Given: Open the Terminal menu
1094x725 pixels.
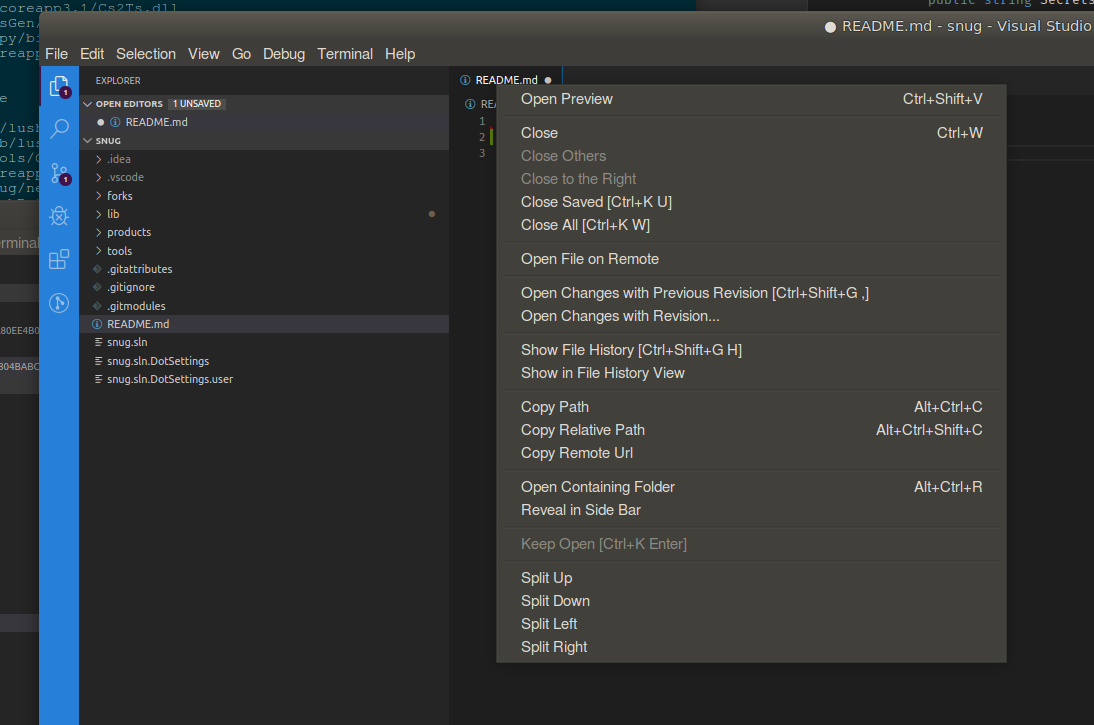Looking at the screenshot, I should point(344,54).
